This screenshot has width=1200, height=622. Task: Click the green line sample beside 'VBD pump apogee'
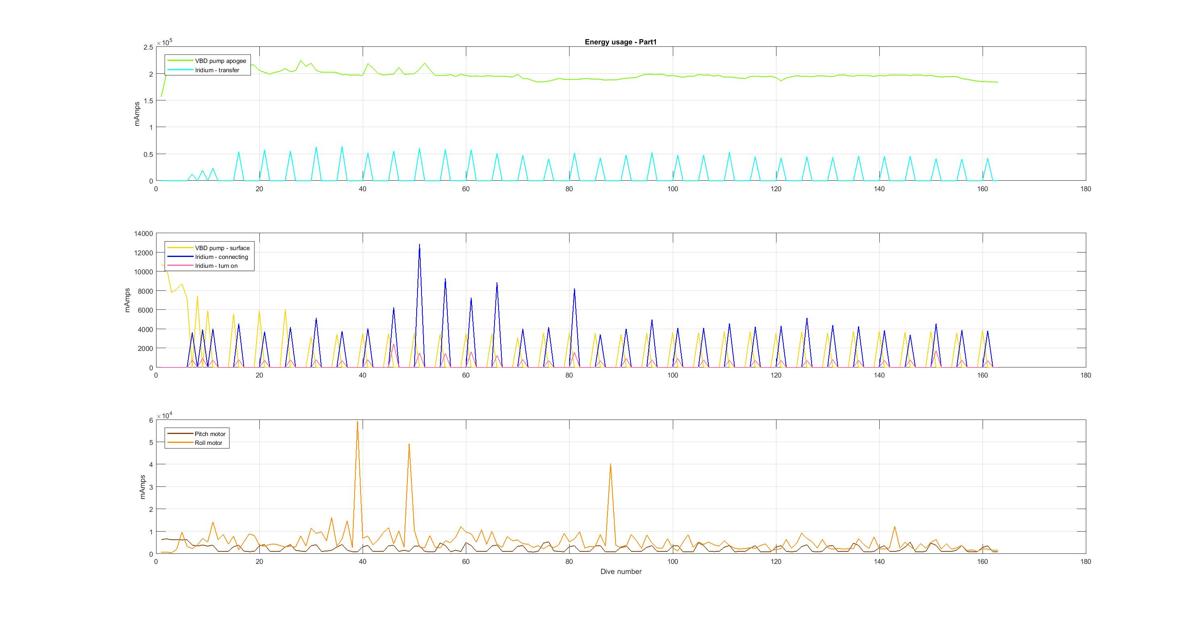point(180,60)
